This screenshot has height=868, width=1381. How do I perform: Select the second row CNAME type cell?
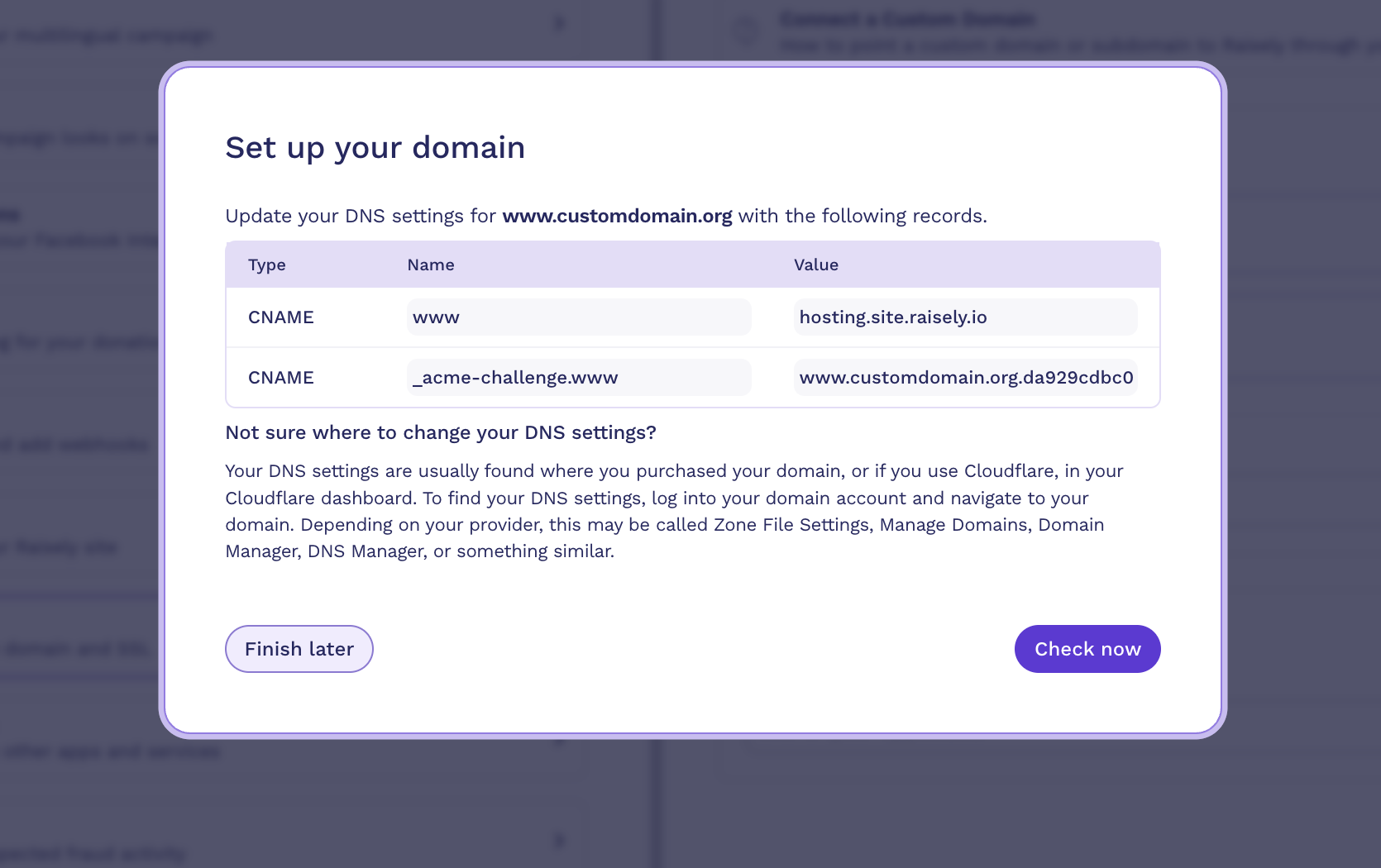coord(281,378)
